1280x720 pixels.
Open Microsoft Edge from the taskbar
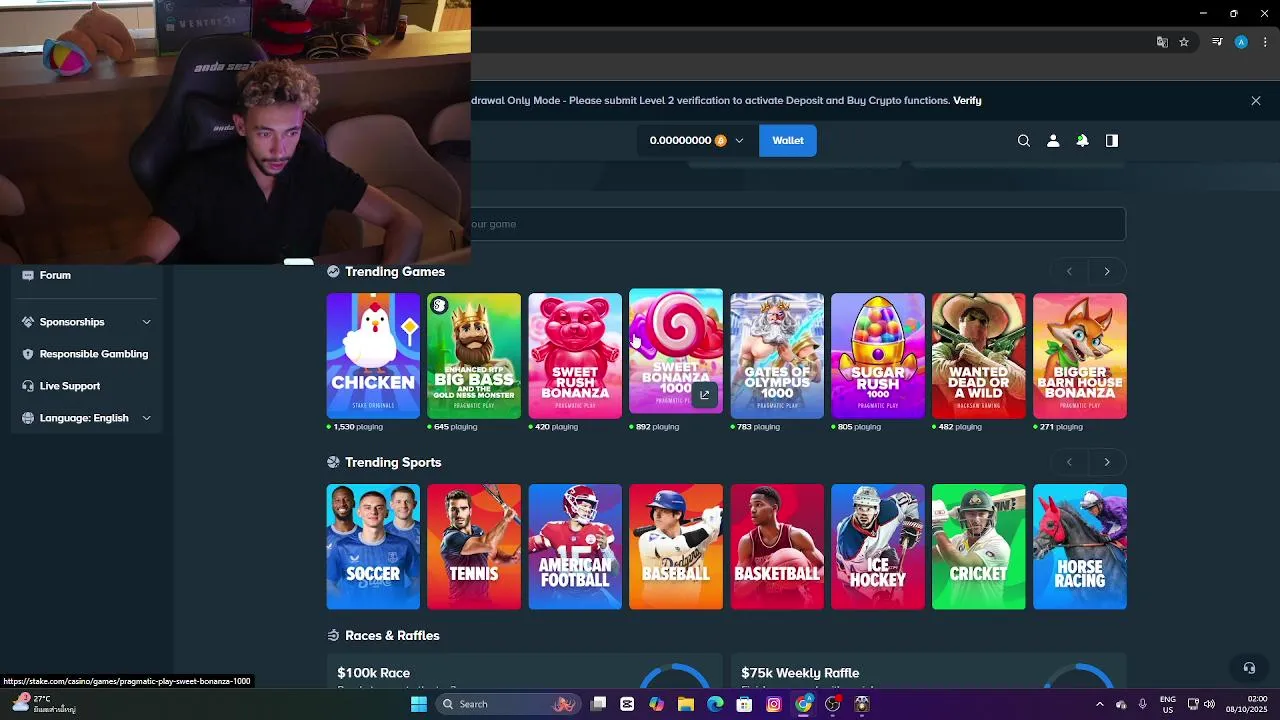tap(715, 704)
